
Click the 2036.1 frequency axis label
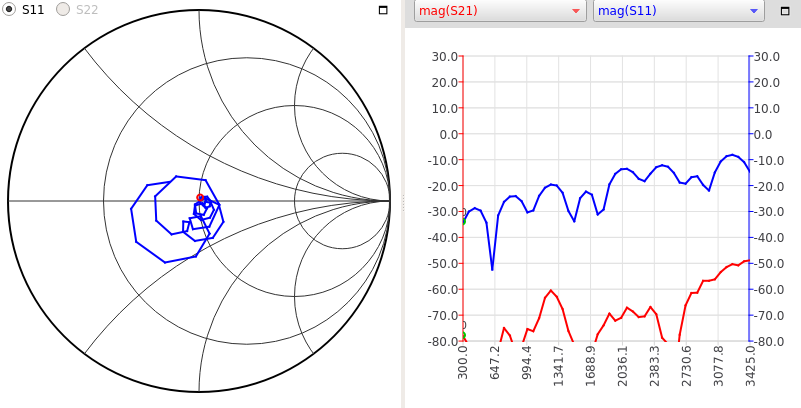click(623, 364)
